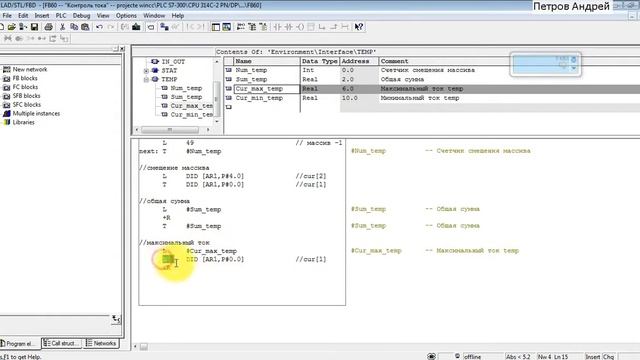This screenshot has height=360, width=640.
Task: Print the block via printer icon
Action: [48, 27]
